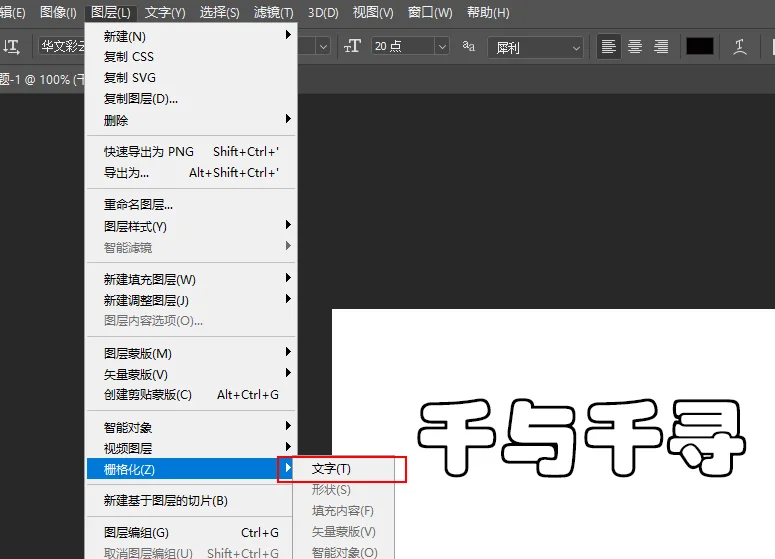Choose 文字(T) in rasterize submenu
Image resolution: width=775 pixels, height=559 pixels.
[344, 469]
